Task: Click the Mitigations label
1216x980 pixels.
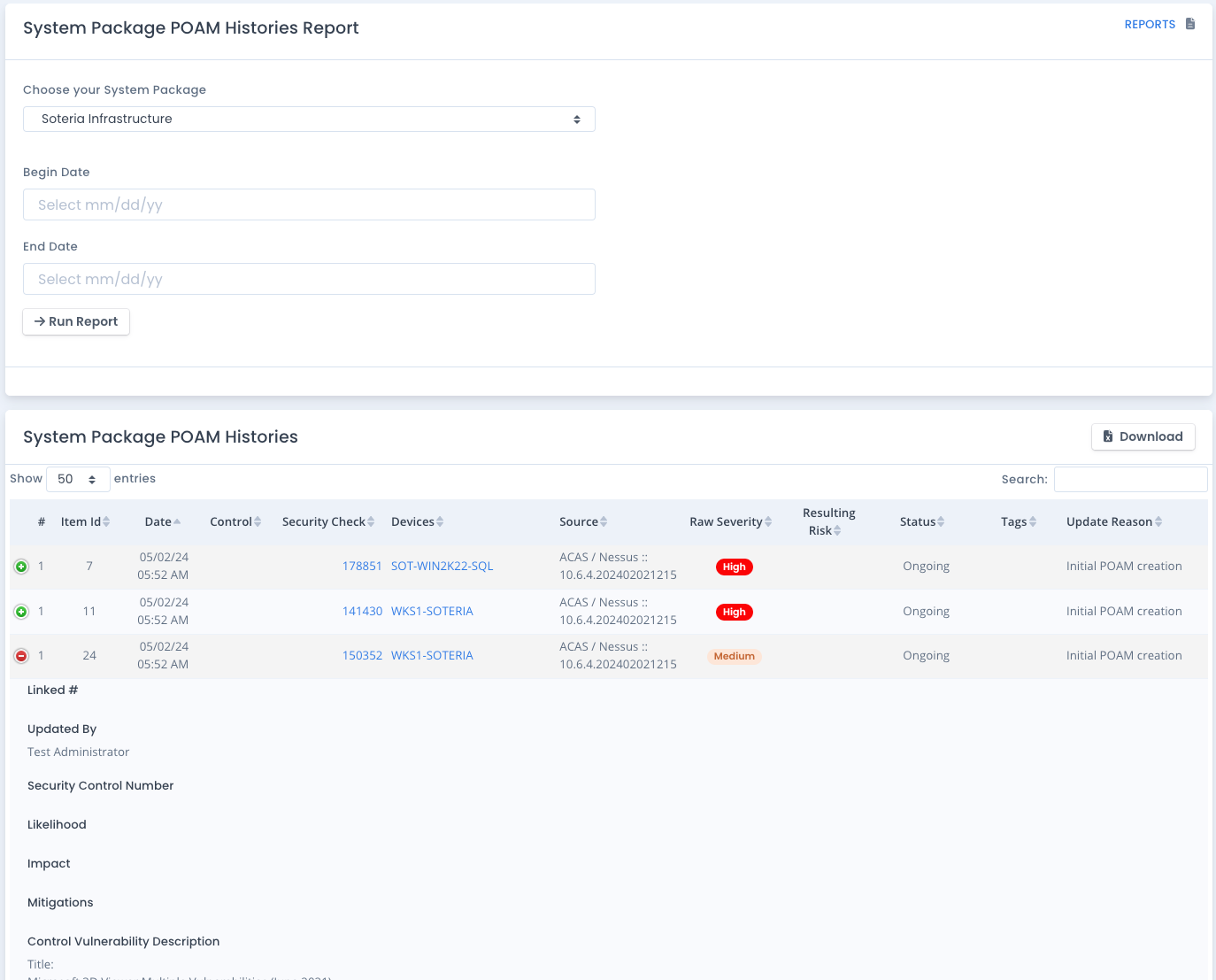Action: point(60,903)
